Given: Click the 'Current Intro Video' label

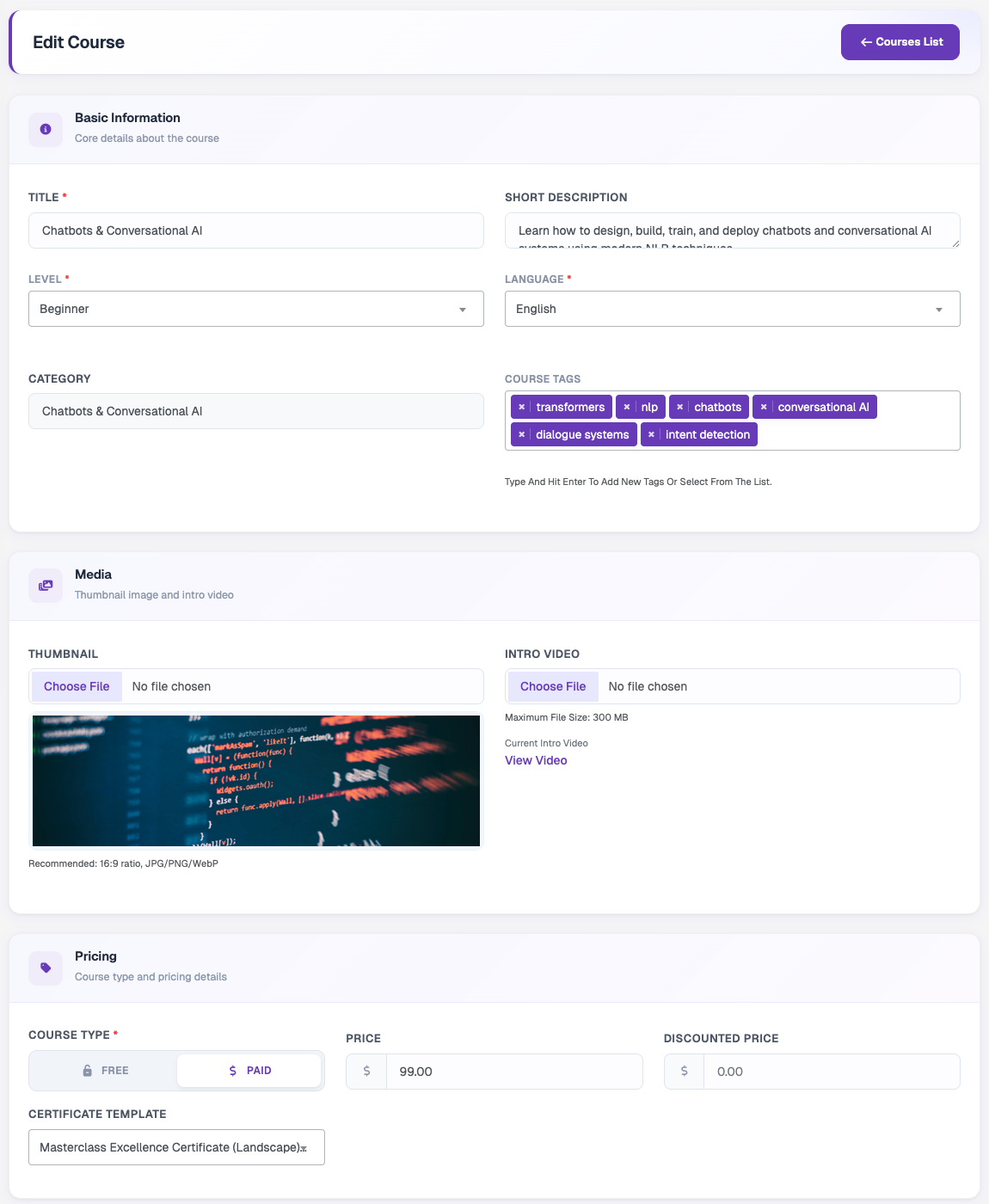Looking at the screenshot, I should tap(546, 743).
